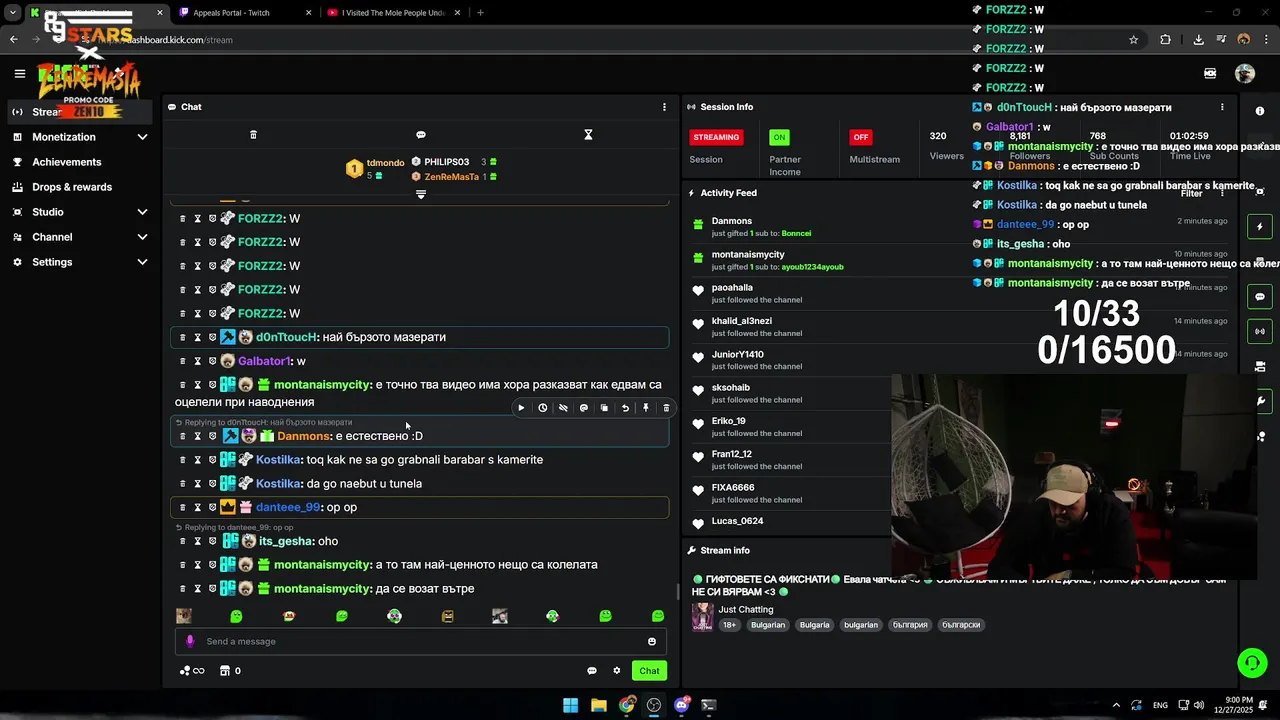
Task: Toggle the Multistream OFF switch
Action: pos(860,137)
